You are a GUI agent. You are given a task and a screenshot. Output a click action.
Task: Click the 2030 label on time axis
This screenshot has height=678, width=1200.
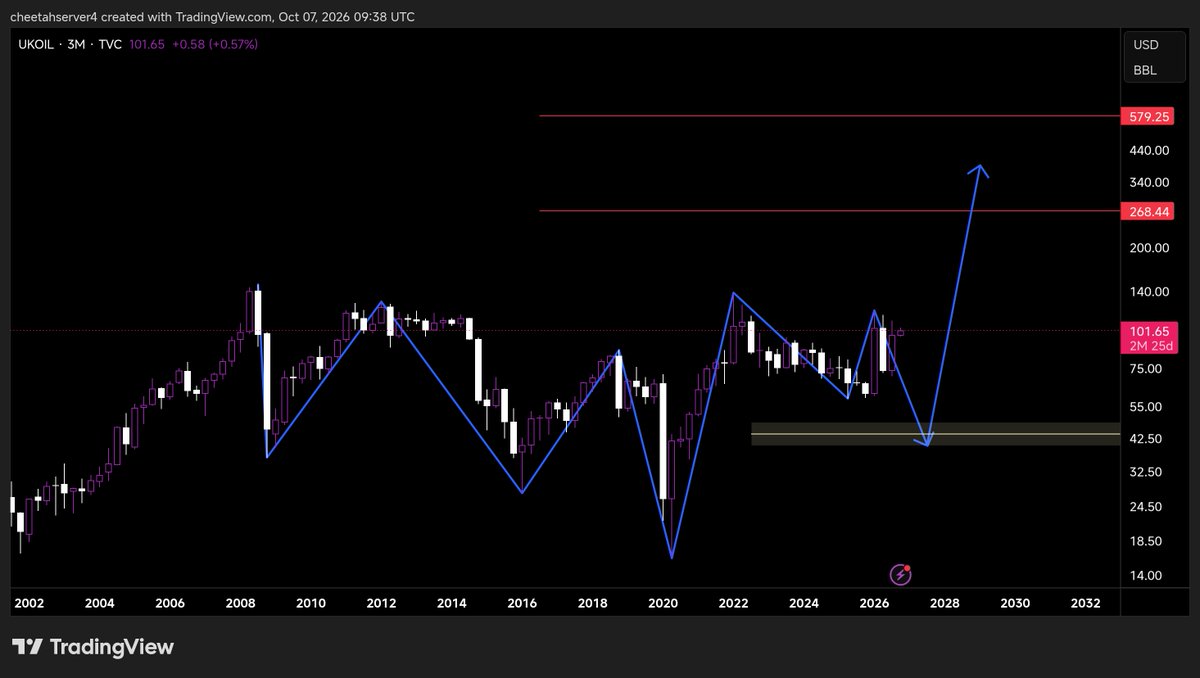click(1015, 604)
